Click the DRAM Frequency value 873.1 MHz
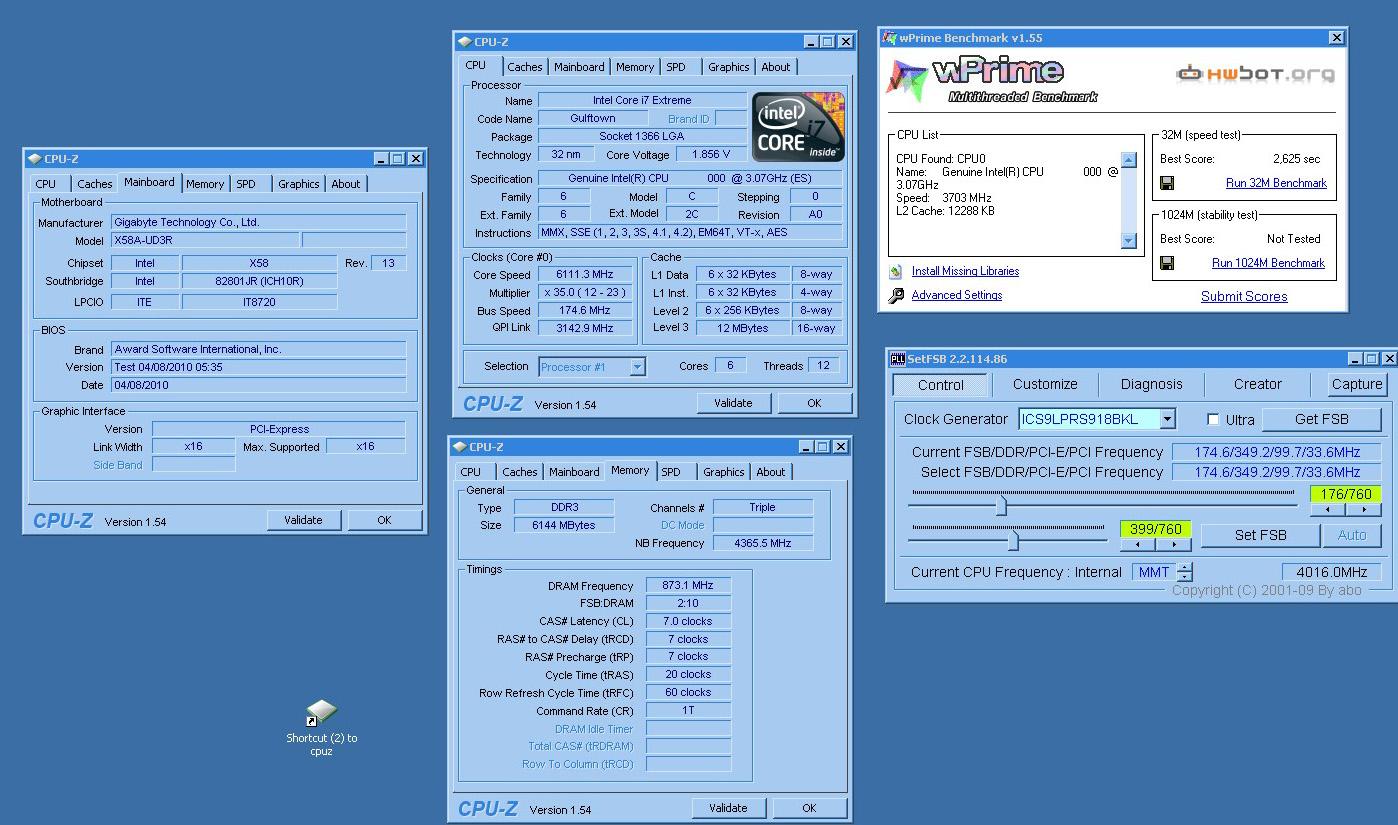The width and height of the screenshot is (1398, 825). pyautogui.click(x=688, y=586)
